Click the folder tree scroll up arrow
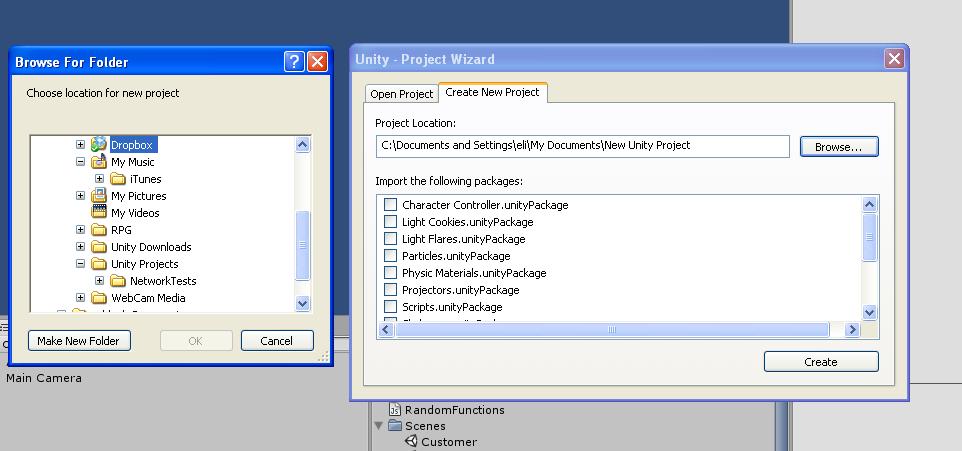The height and width of the screenshot is (451, 962). tap(302, 144)
